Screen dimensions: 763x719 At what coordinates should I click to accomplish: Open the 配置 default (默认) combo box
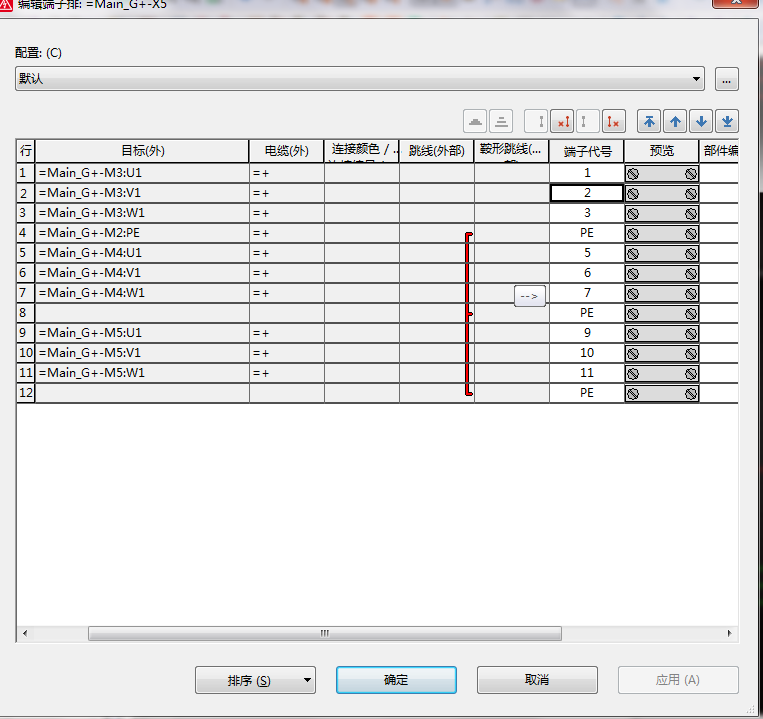coord(360,78)
